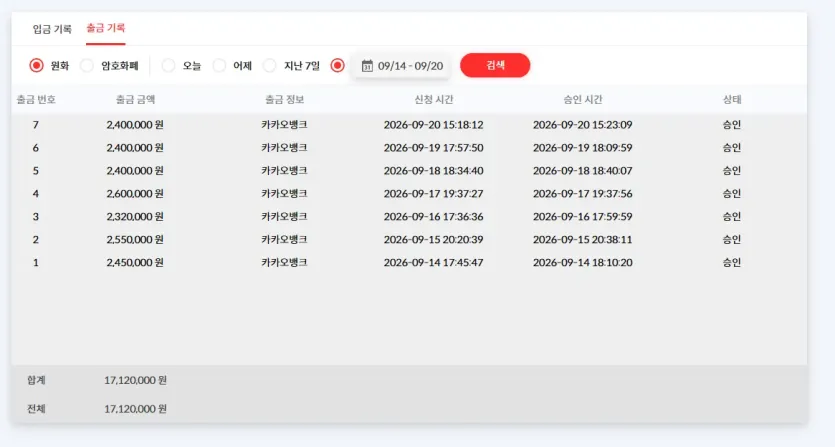Click the 2,400,000 원 amount in row 7

tap(135, 125)
